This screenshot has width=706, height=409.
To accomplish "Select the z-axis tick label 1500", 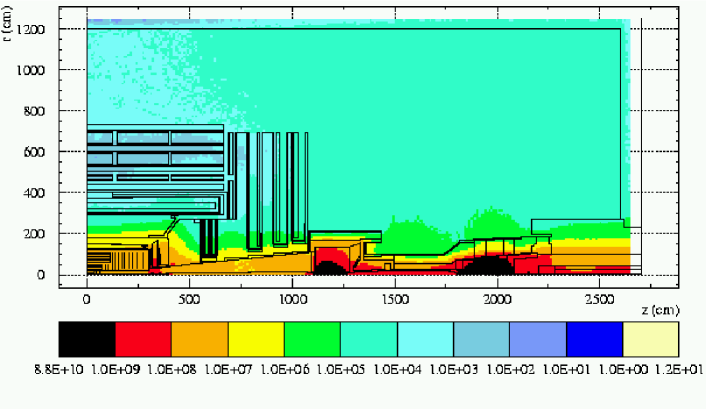I will (395, 299).
